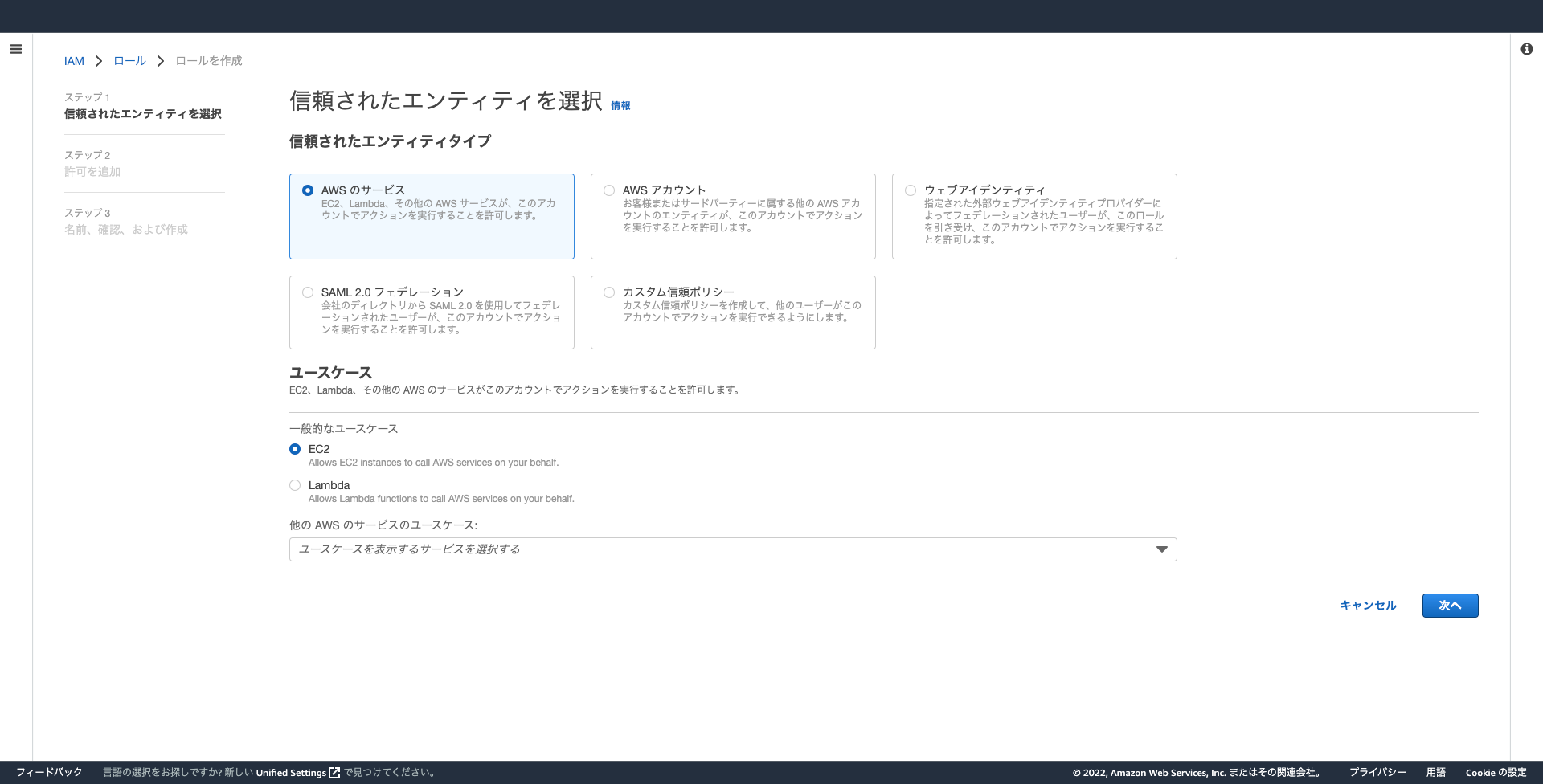Open the navigation sidebar hamburger icon
The image size is (1543, 784).
15,49
